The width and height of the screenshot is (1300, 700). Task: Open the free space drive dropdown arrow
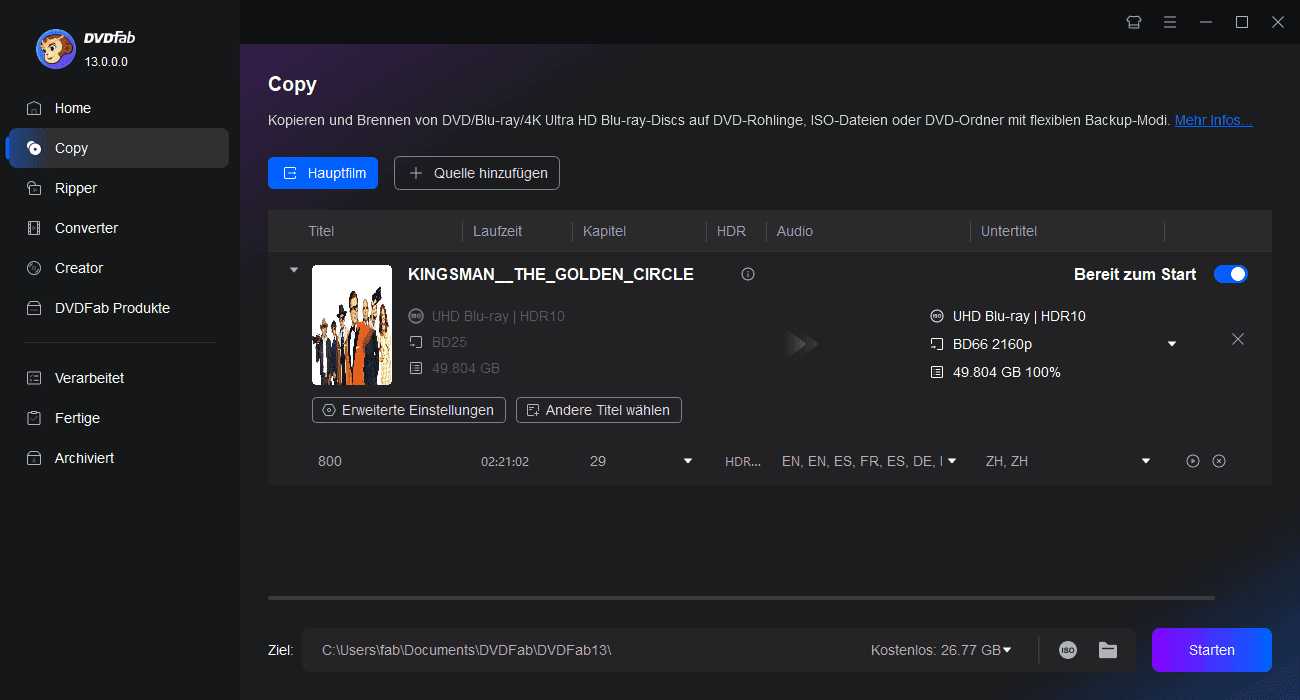(x=1007, y=650)
